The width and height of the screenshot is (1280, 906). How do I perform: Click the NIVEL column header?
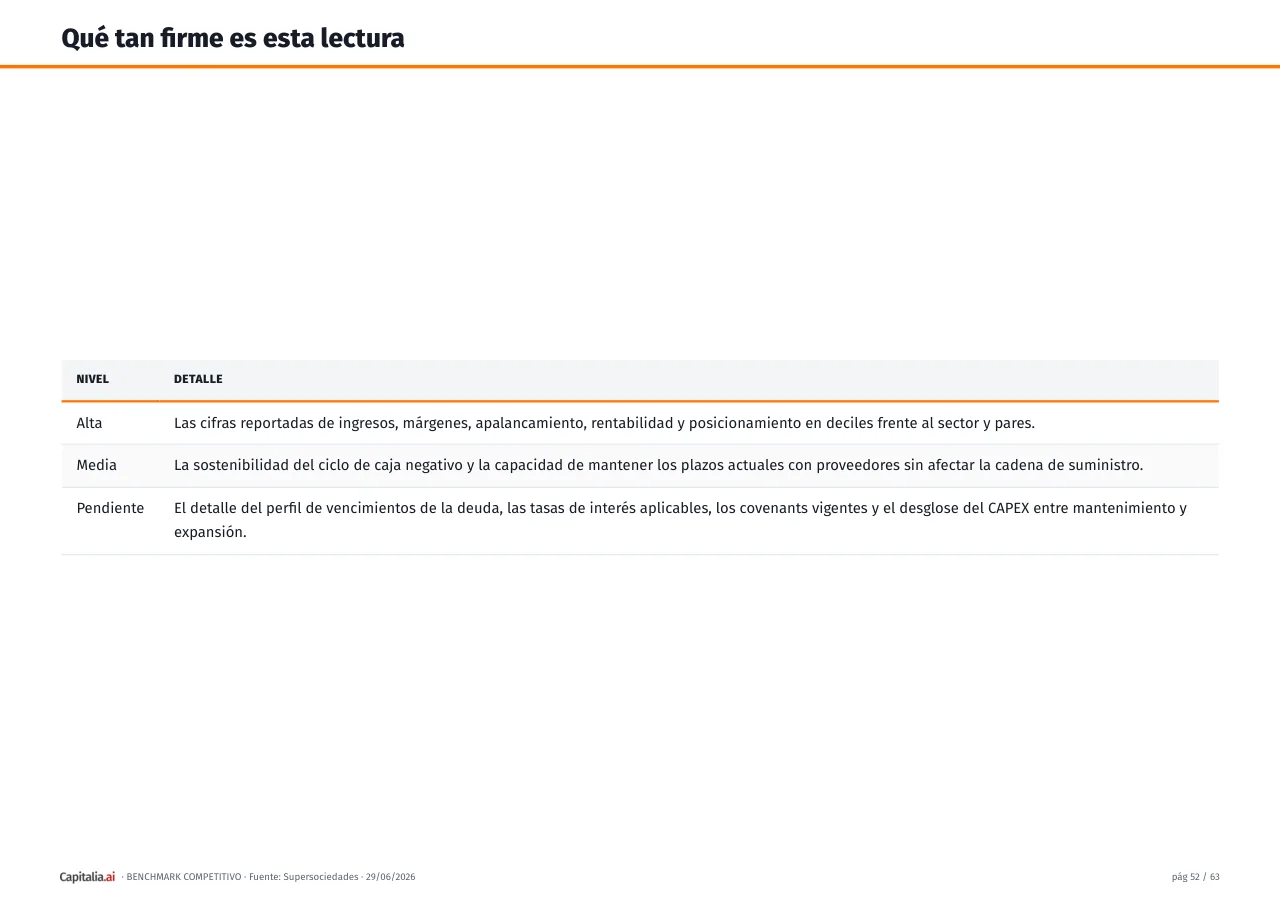[93, 379]
